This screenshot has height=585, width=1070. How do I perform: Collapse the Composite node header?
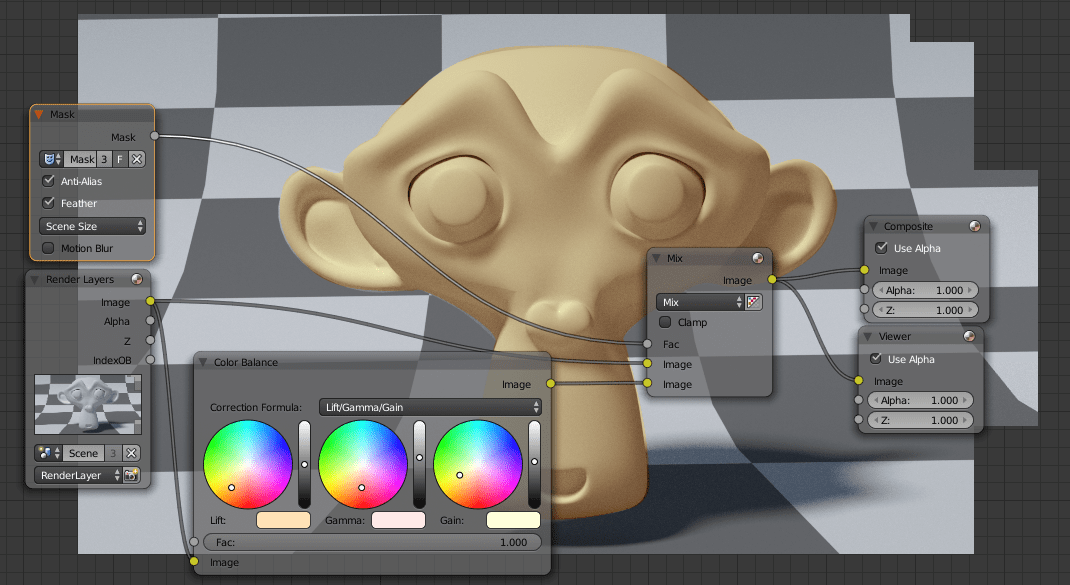(875, 225)
